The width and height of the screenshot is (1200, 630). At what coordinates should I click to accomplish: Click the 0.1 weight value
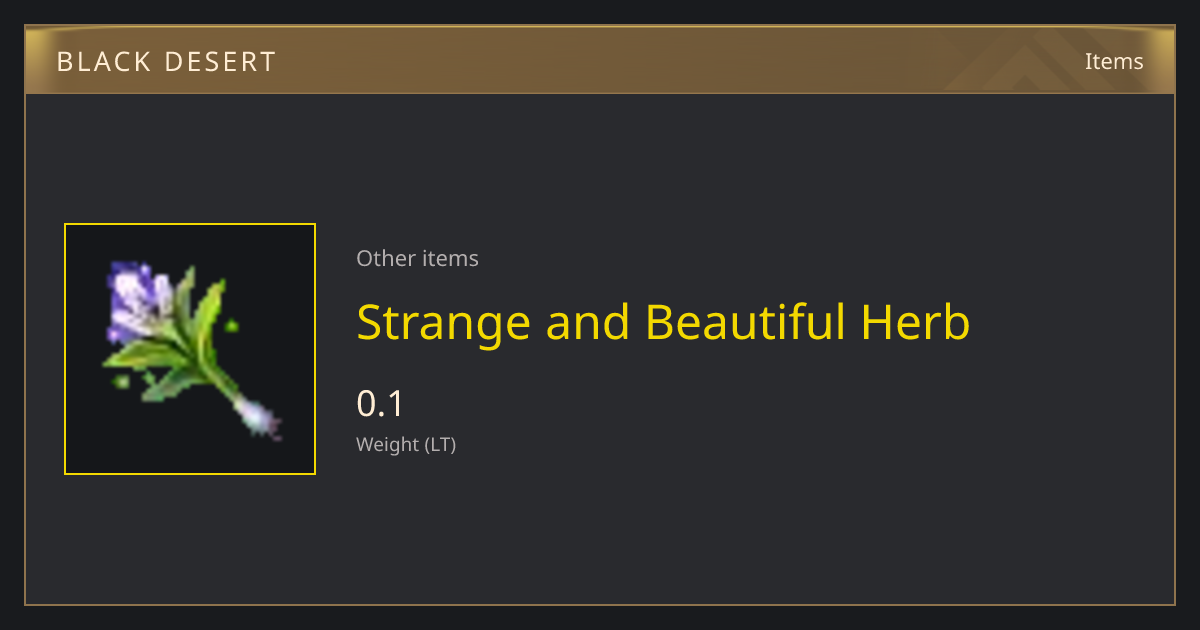(380, 404)
